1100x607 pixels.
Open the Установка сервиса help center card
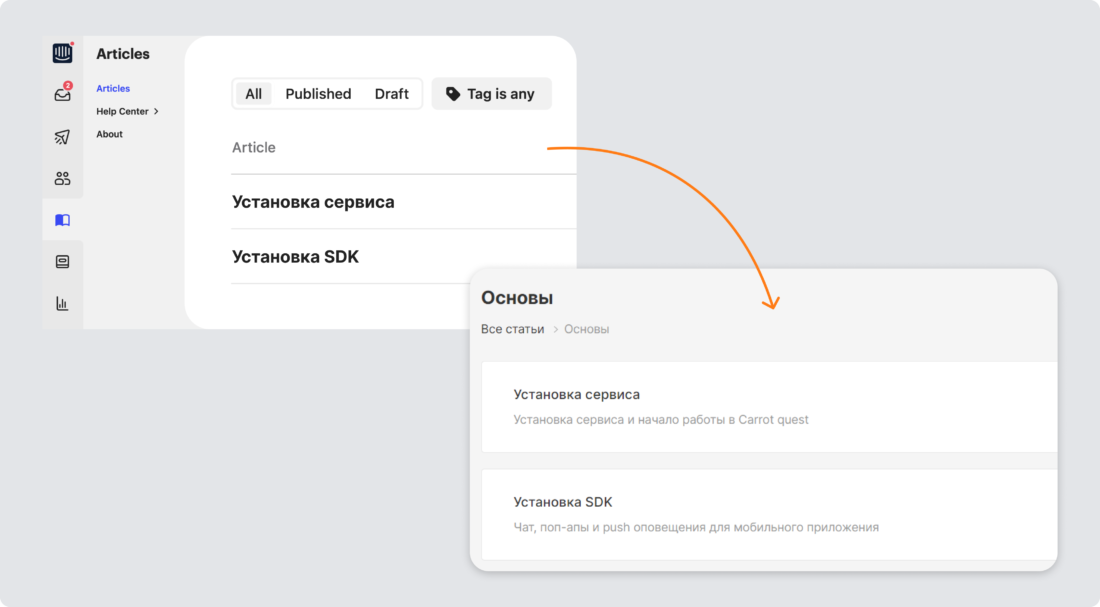click(x=769, y=407)
